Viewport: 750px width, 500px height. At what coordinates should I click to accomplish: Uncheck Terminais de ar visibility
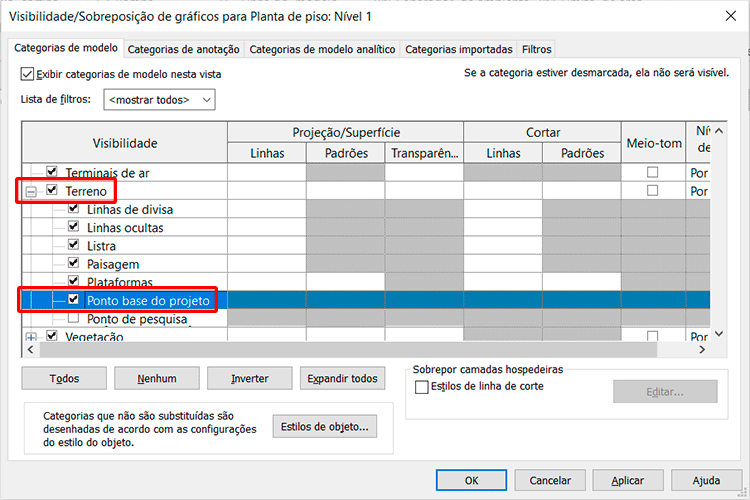point(52,171)
